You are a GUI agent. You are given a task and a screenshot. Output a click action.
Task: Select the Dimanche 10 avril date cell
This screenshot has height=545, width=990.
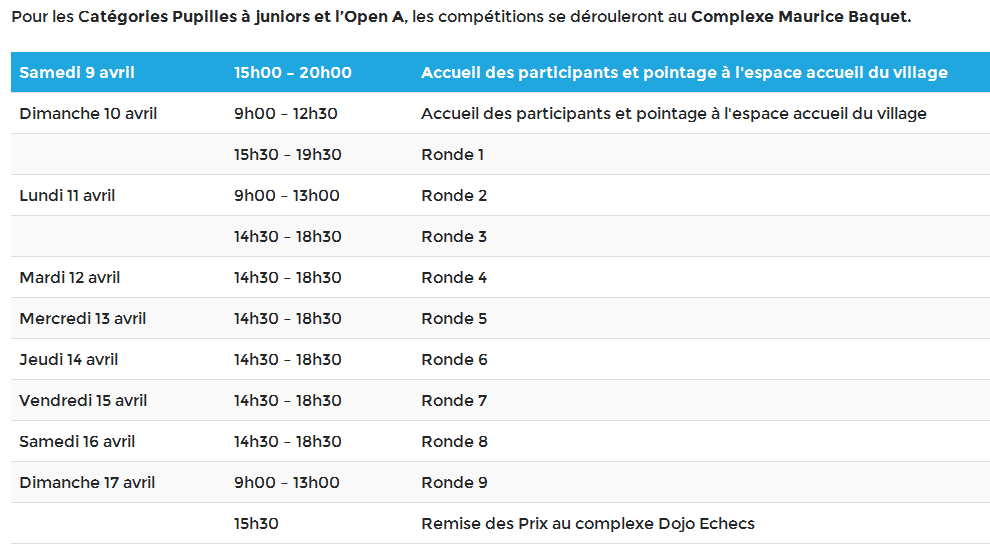coord(88,114)
